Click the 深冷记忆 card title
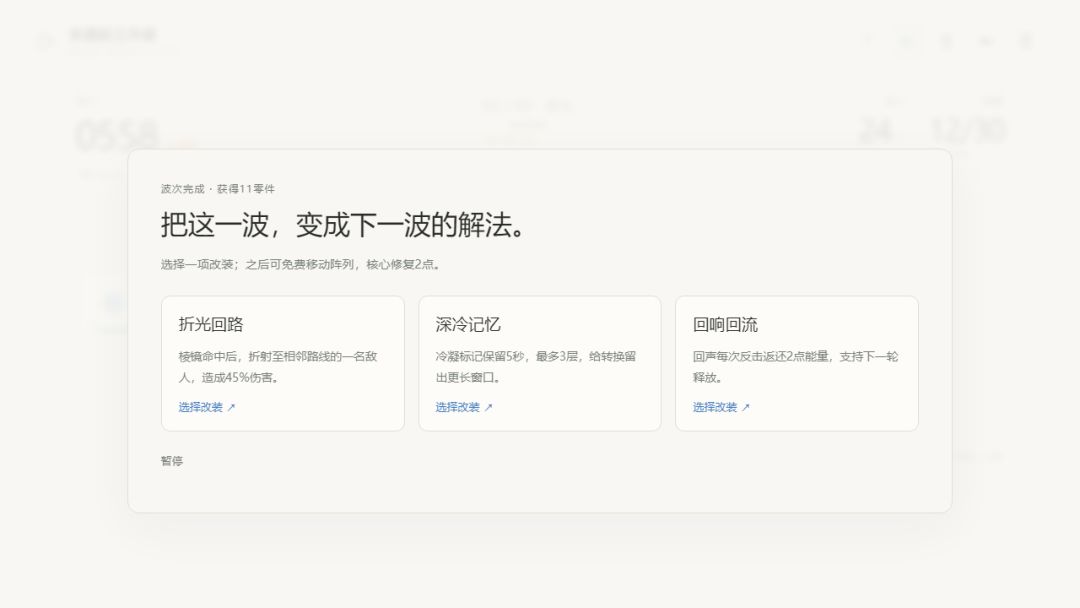This screenshot has width=1080, height=608. [468, 324]
